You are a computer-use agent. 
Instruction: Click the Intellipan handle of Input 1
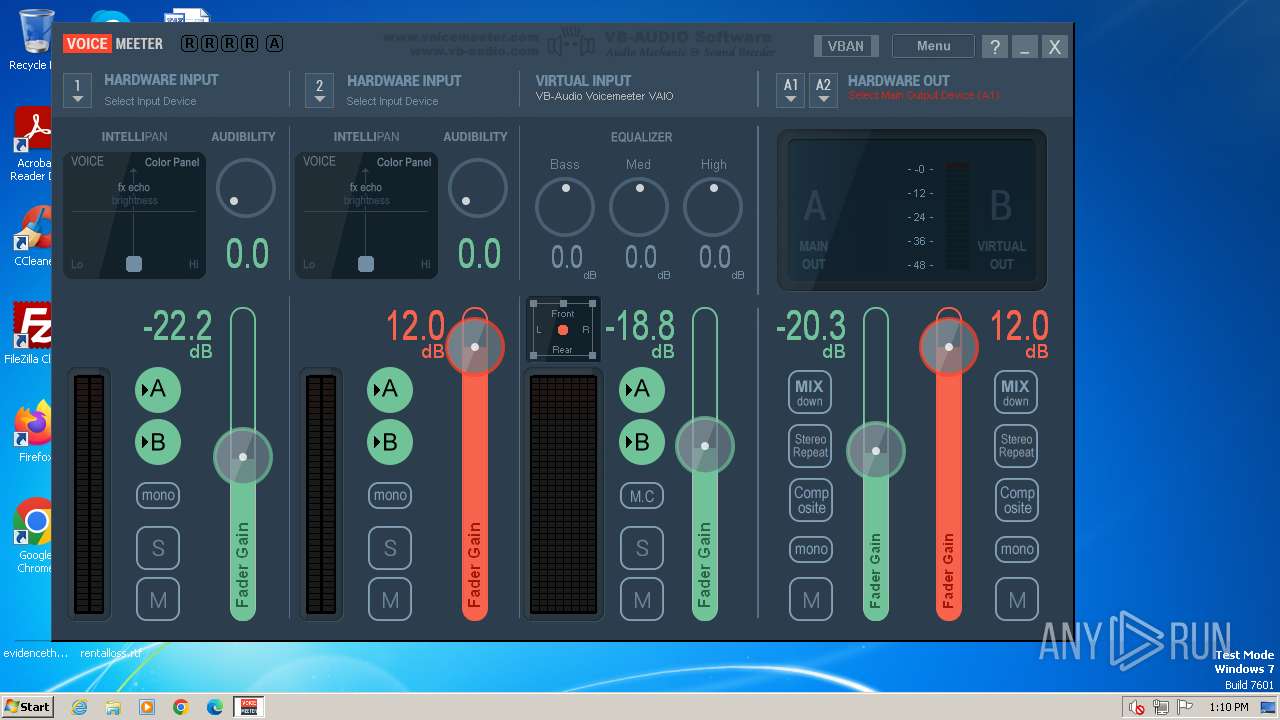[134, 264]
